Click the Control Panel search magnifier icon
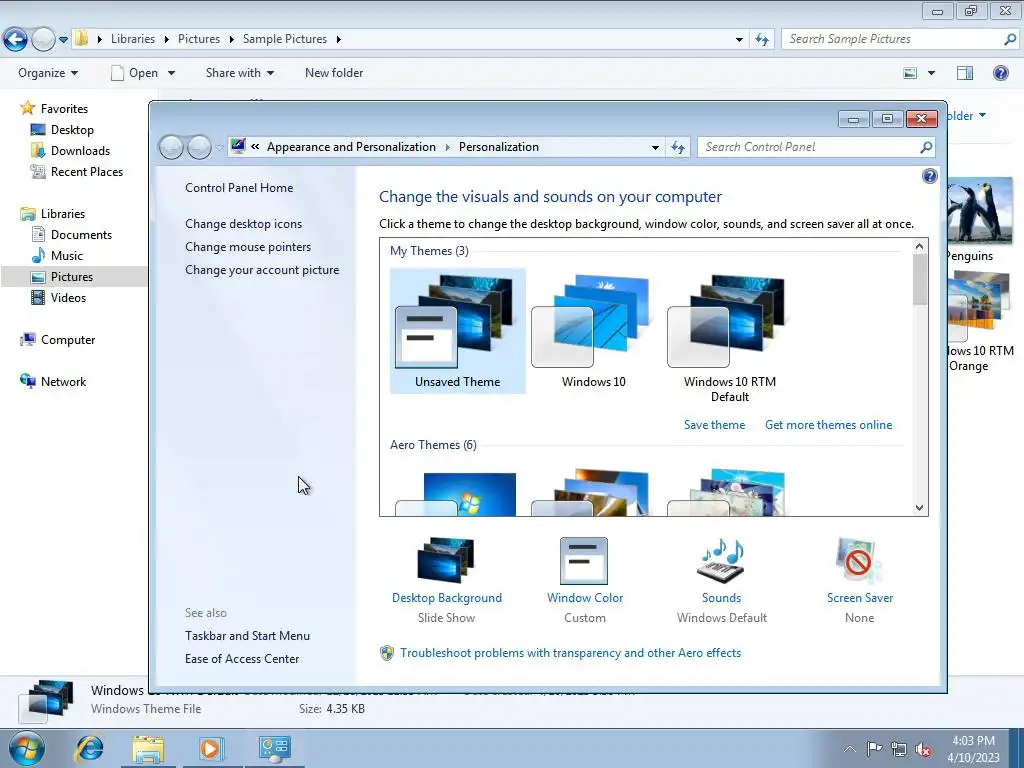1024x768 pixels. click(925, 147)
